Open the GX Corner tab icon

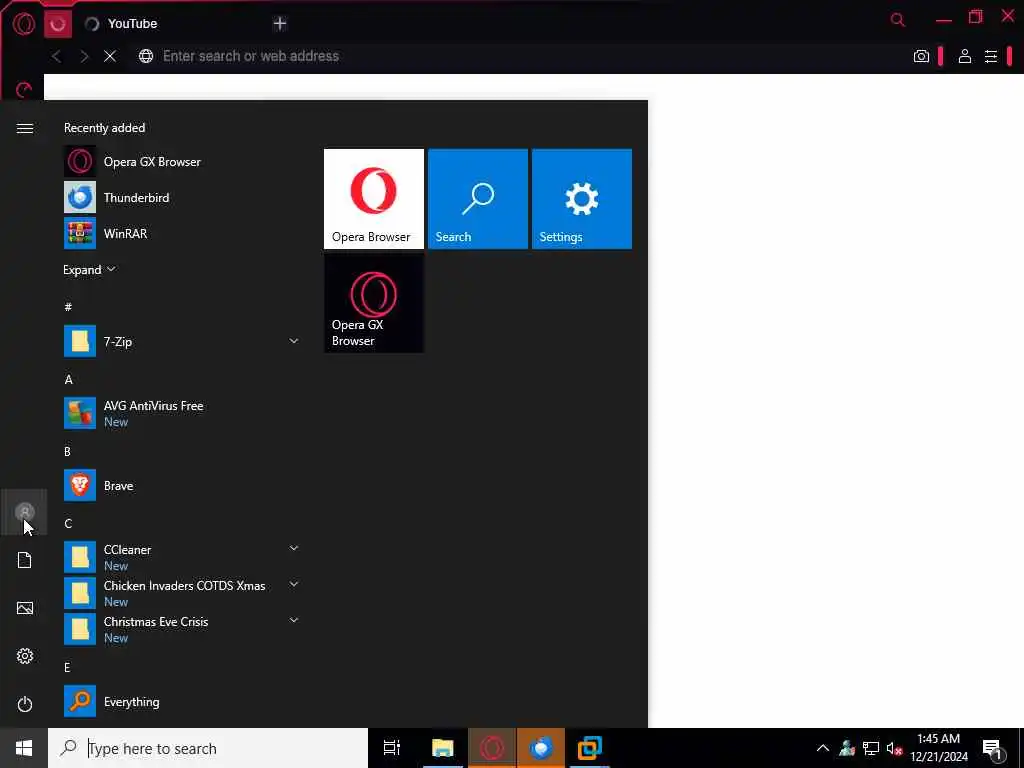click(x=57, y=24)
